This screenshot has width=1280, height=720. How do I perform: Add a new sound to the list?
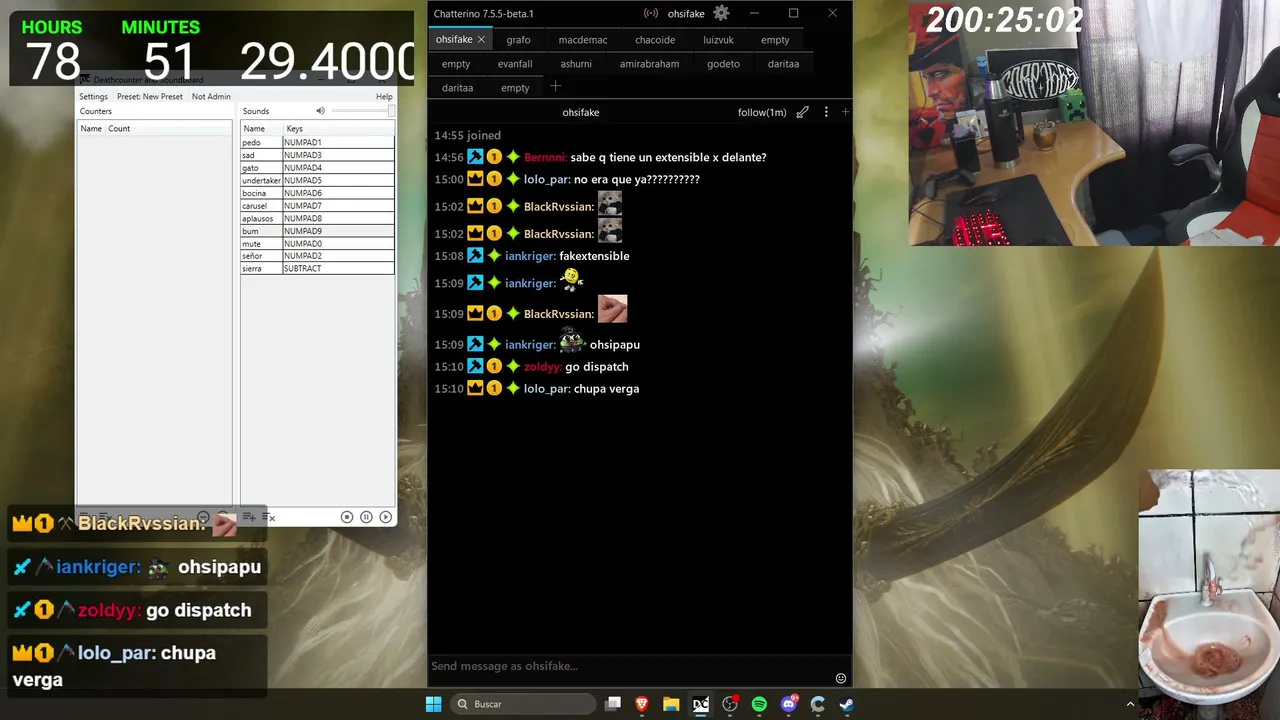pos(249,517)
